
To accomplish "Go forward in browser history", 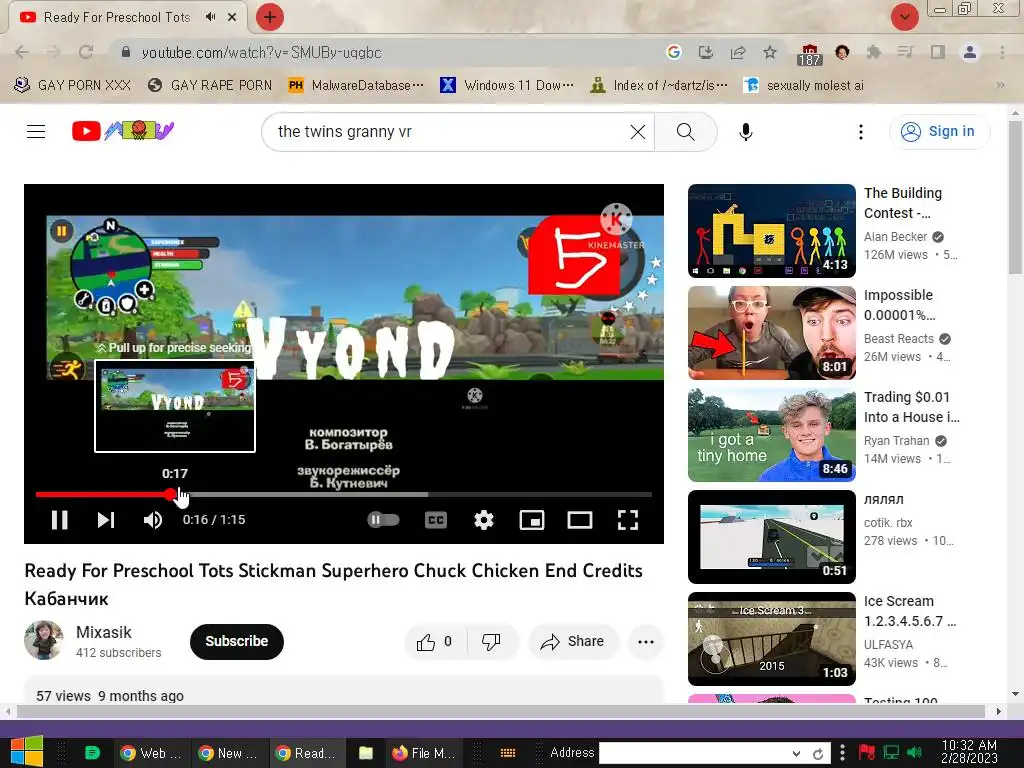I will point(54,52).
